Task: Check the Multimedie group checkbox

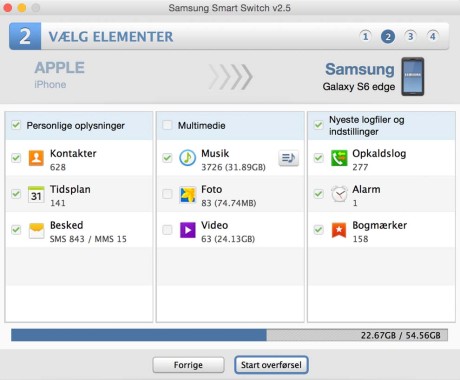Action: click(x=167, y=125)
